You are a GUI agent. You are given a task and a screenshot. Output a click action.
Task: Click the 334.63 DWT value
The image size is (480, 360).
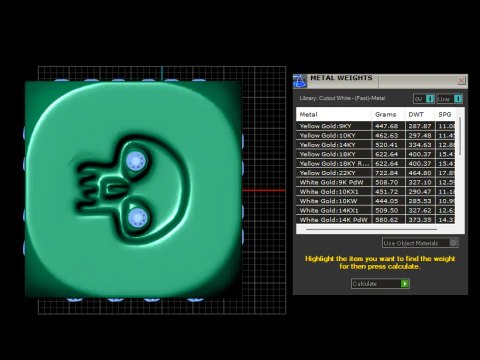click(420, 145)
